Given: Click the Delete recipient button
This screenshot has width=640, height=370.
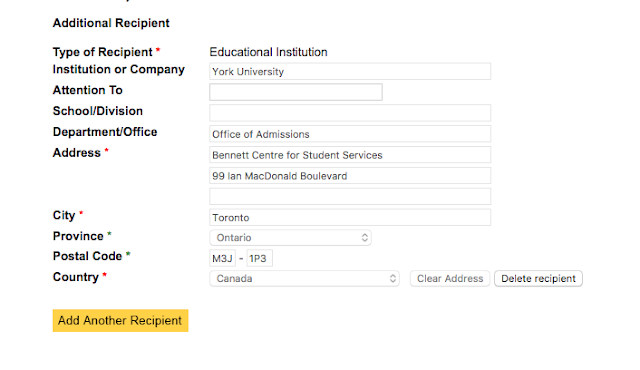Looking at the screenshot, I should 538,279.
